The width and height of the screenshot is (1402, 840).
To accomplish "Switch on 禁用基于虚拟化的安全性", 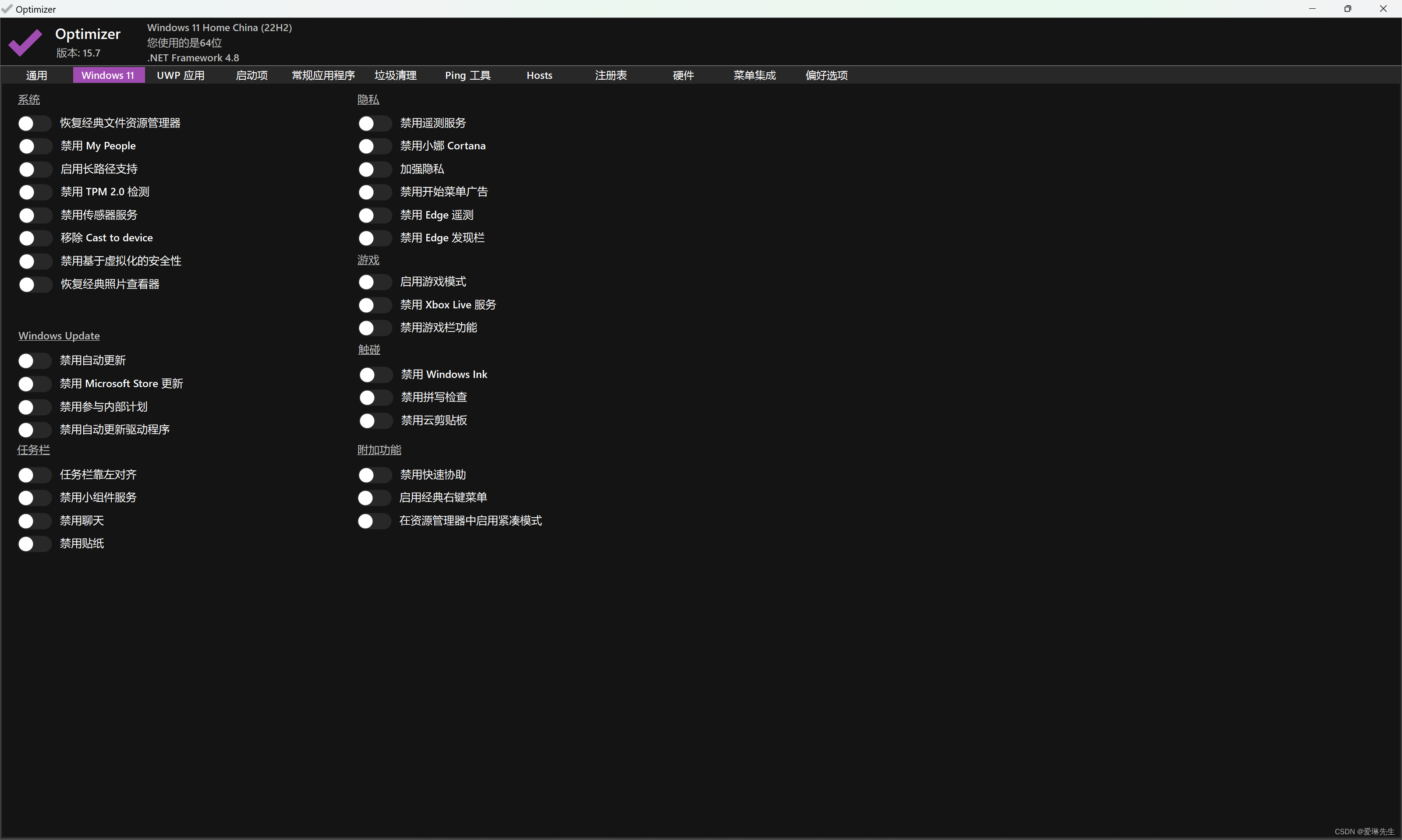I will 35,261.
